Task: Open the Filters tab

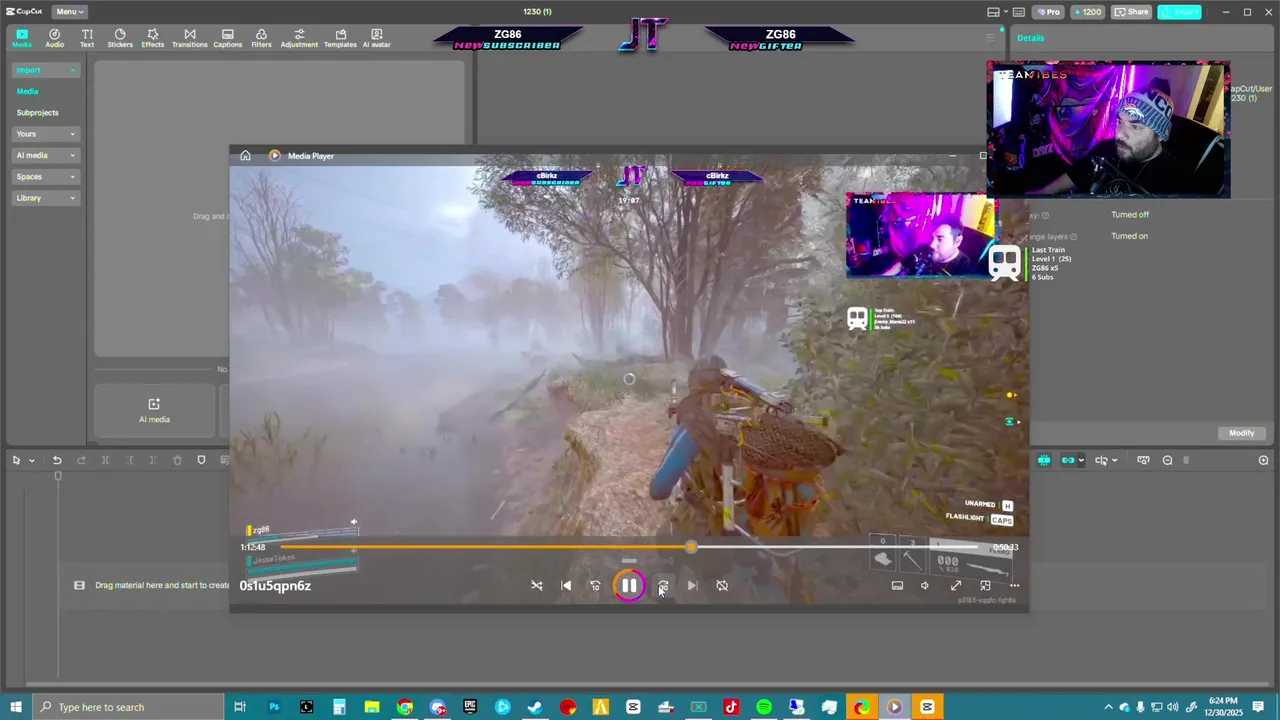Action: tap(261, 38)
